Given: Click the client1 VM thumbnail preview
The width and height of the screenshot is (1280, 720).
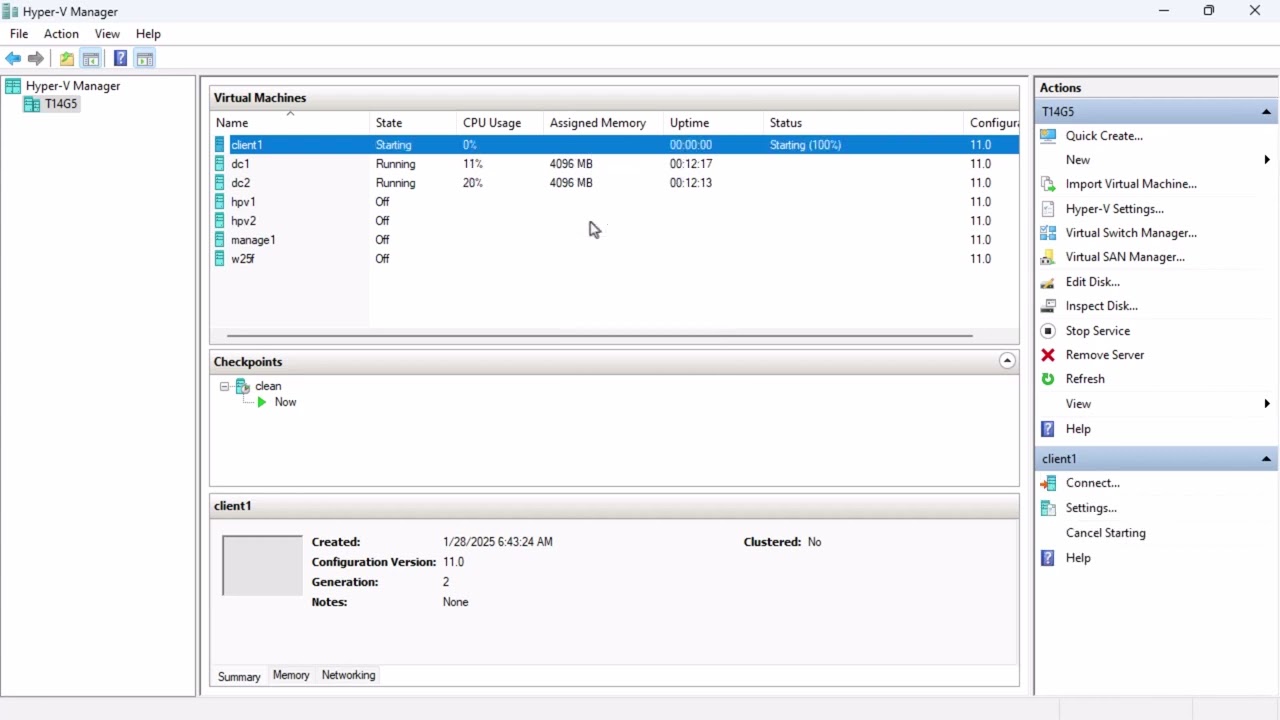Looking at the screenshot, I should click(x=262, y=565).
